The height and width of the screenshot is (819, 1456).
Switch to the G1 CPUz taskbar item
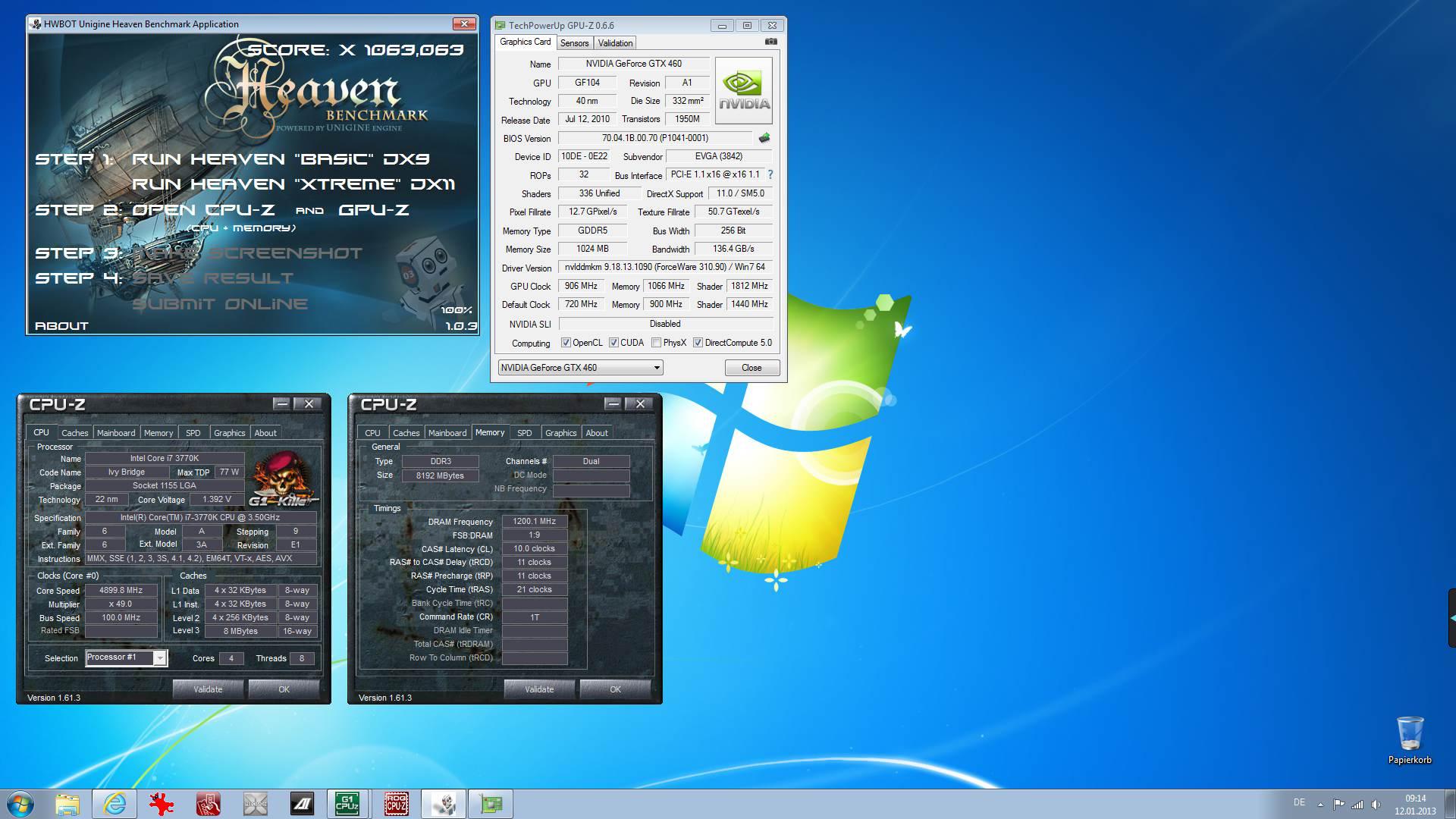pos(348,804)
